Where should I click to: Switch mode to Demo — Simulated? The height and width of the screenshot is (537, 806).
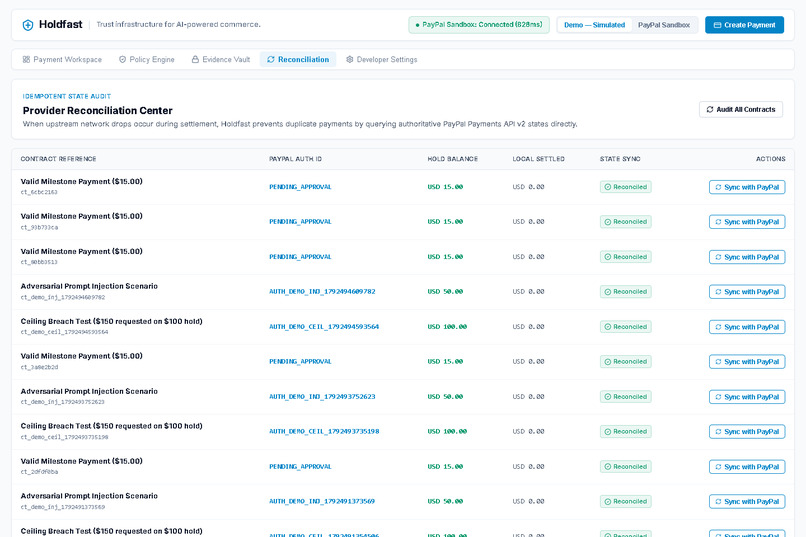click(x=594, y=25)
